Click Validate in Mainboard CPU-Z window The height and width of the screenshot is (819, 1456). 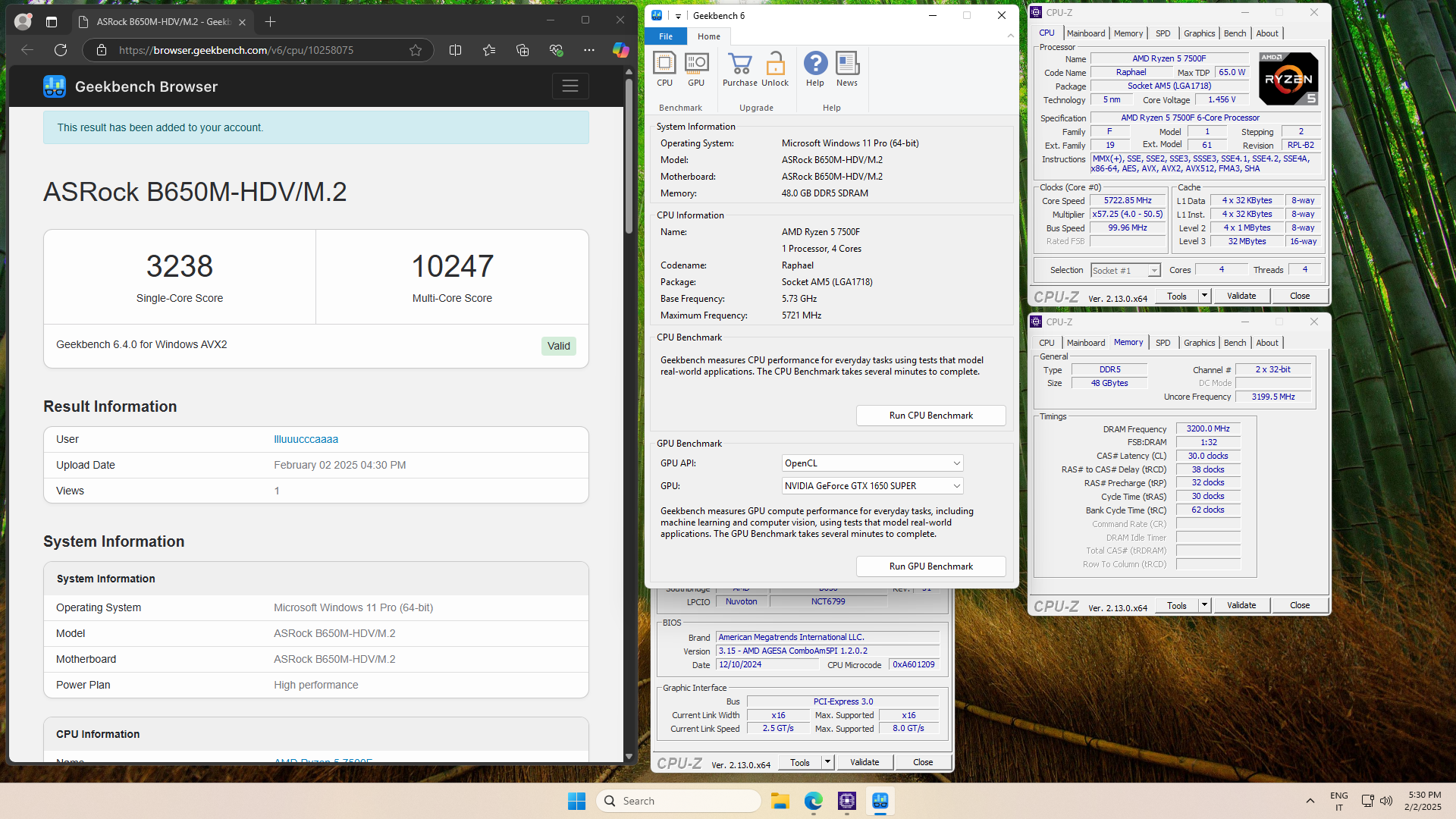click(864, 762)
